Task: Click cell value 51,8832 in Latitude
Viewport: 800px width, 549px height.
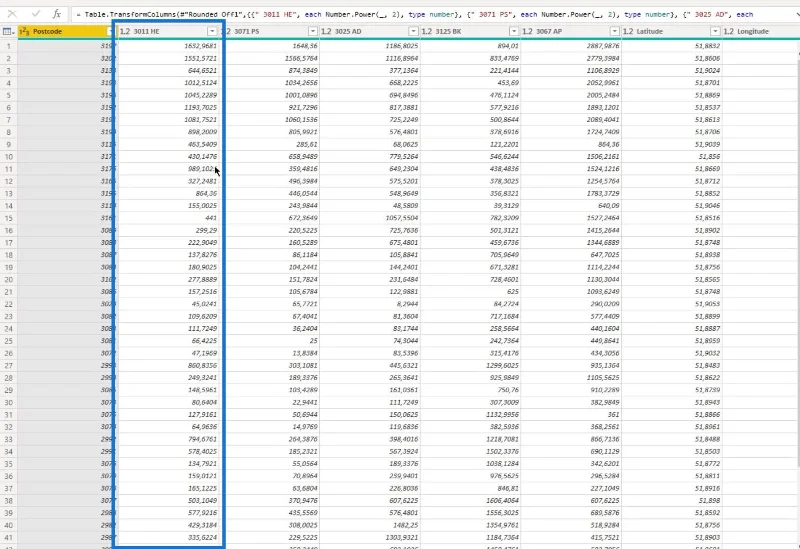Action: click(x=708, y=46)
